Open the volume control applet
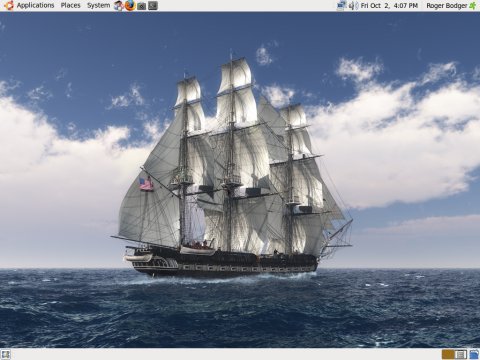 click(x=353, y=5)
